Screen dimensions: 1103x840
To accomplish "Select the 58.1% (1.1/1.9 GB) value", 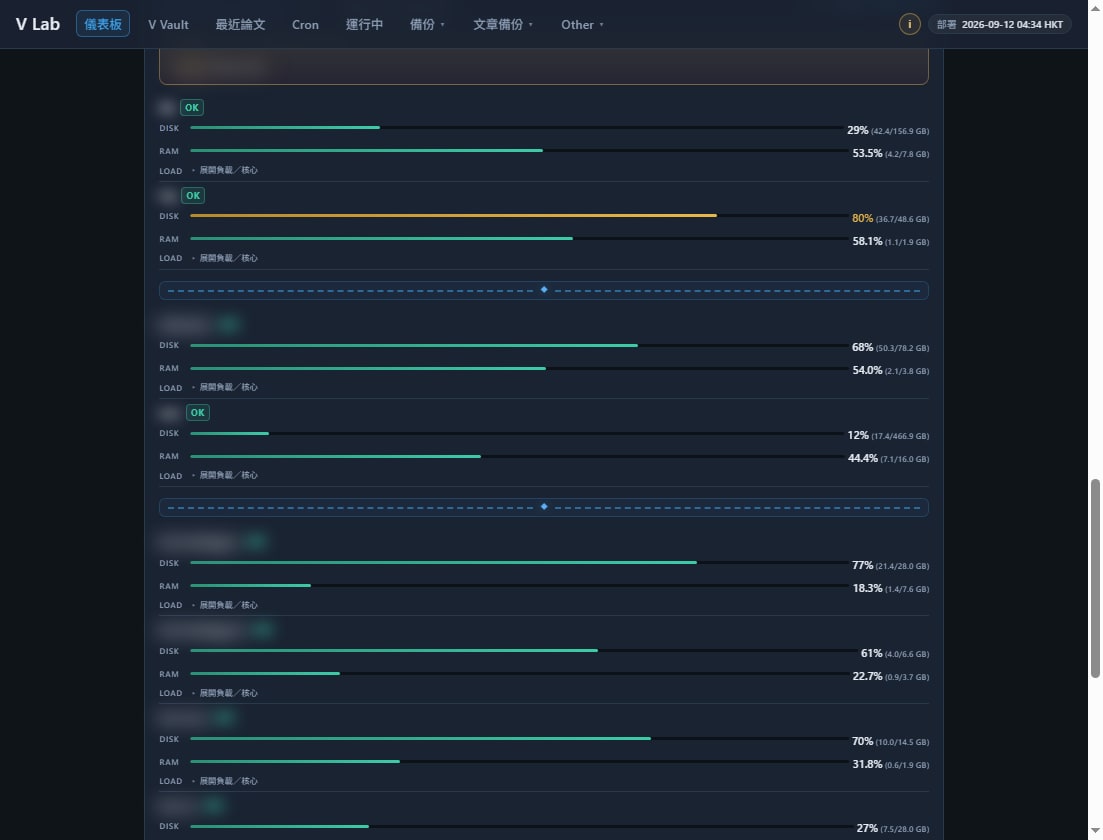I will (x=891, y=241).
